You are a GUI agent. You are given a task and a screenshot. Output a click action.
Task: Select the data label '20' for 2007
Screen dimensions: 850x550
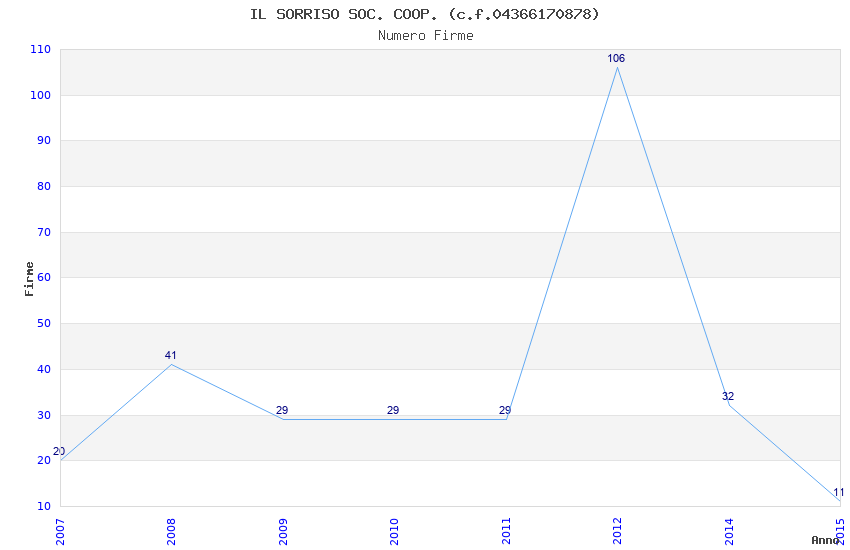click(59, 451)
